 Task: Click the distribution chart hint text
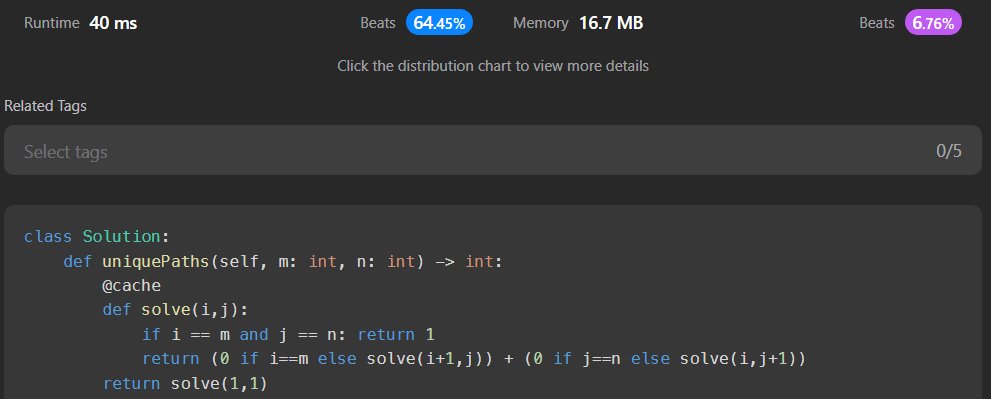[493, 66]
